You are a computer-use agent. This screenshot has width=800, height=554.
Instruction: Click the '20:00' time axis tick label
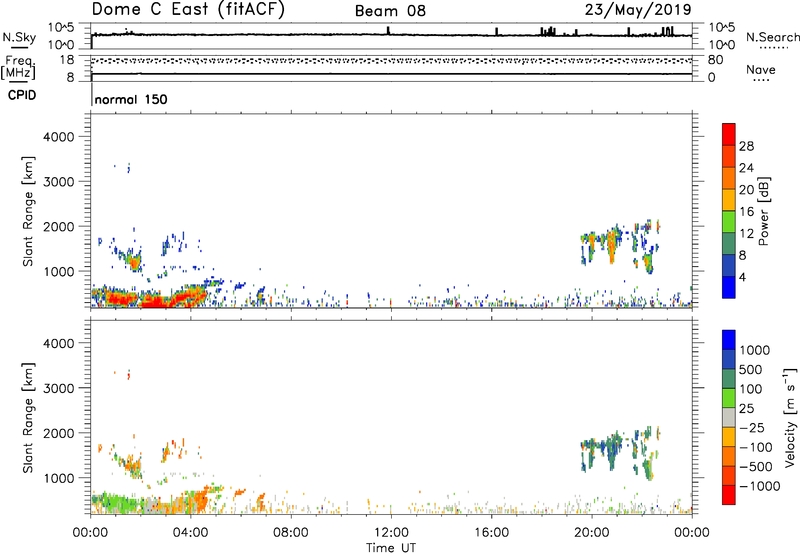tap(592, 533)
